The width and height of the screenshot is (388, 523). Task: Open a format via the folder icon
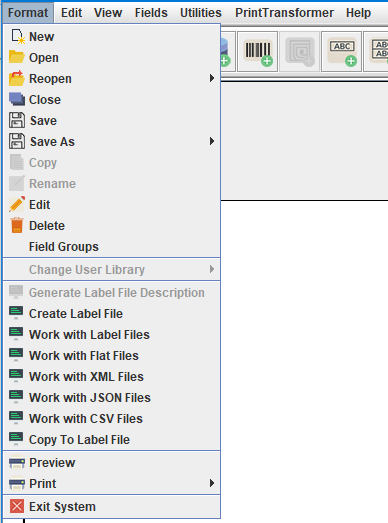[x=111, y=58]
